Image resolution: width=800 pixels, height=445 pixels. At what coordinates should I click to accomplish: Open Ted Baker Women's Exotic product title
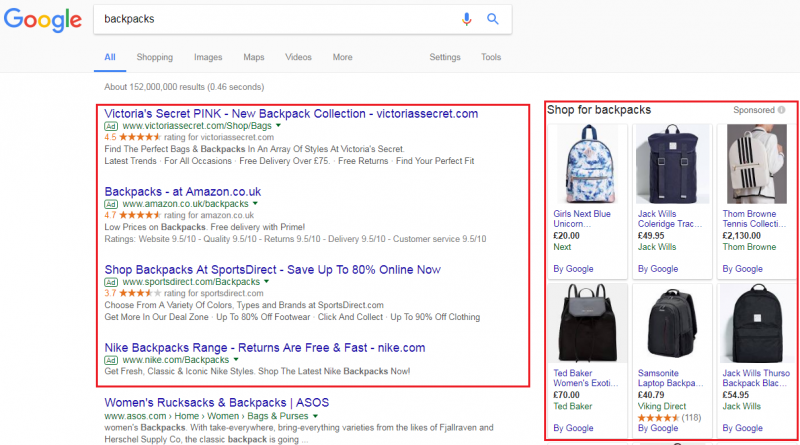tap(586, 378)
